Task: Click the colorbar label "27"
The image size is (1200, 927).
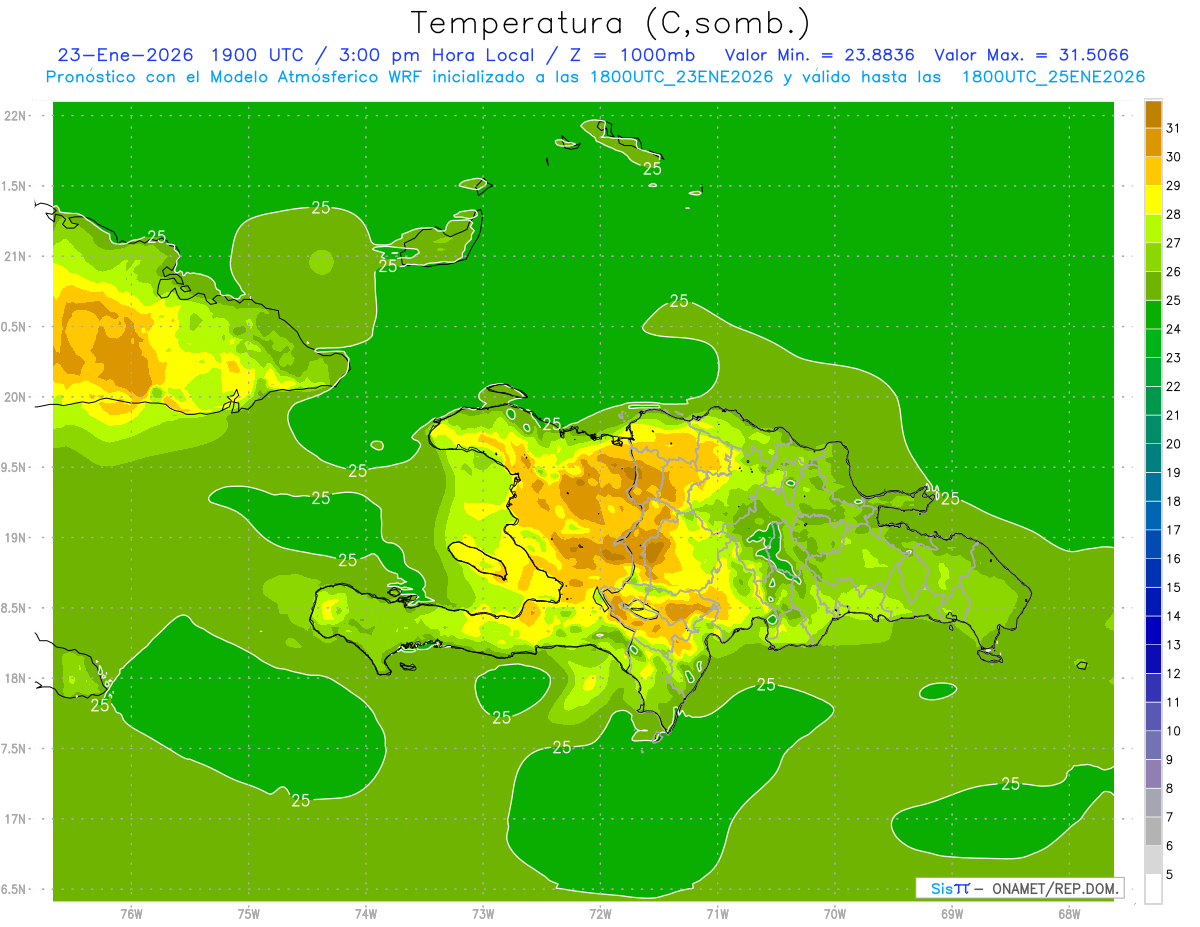Action: [1173, 243]
